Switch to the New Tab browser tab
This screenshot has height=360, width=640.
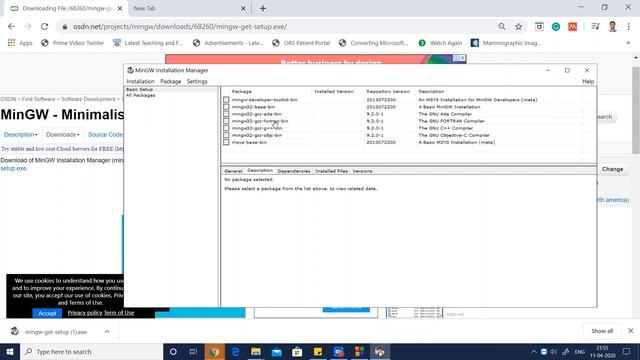189,8
